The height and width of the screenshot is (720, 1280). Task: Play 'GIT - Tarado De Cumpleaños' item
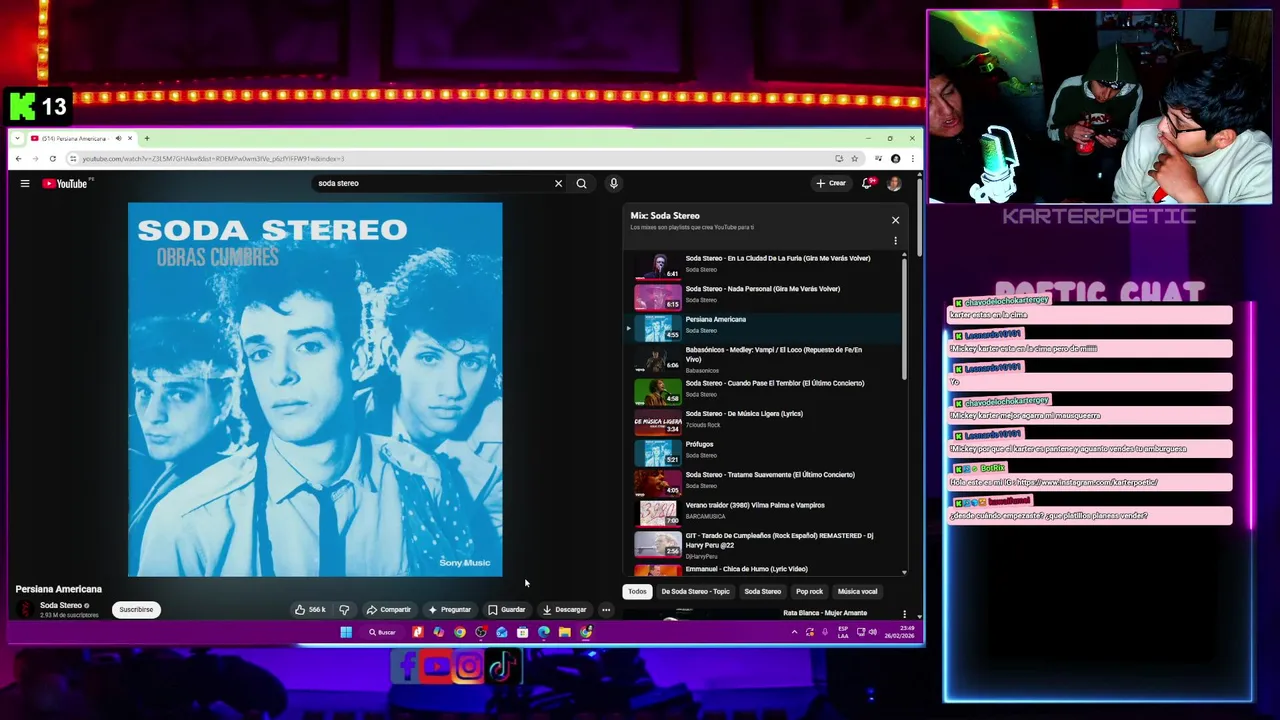(x=765, y=543)
